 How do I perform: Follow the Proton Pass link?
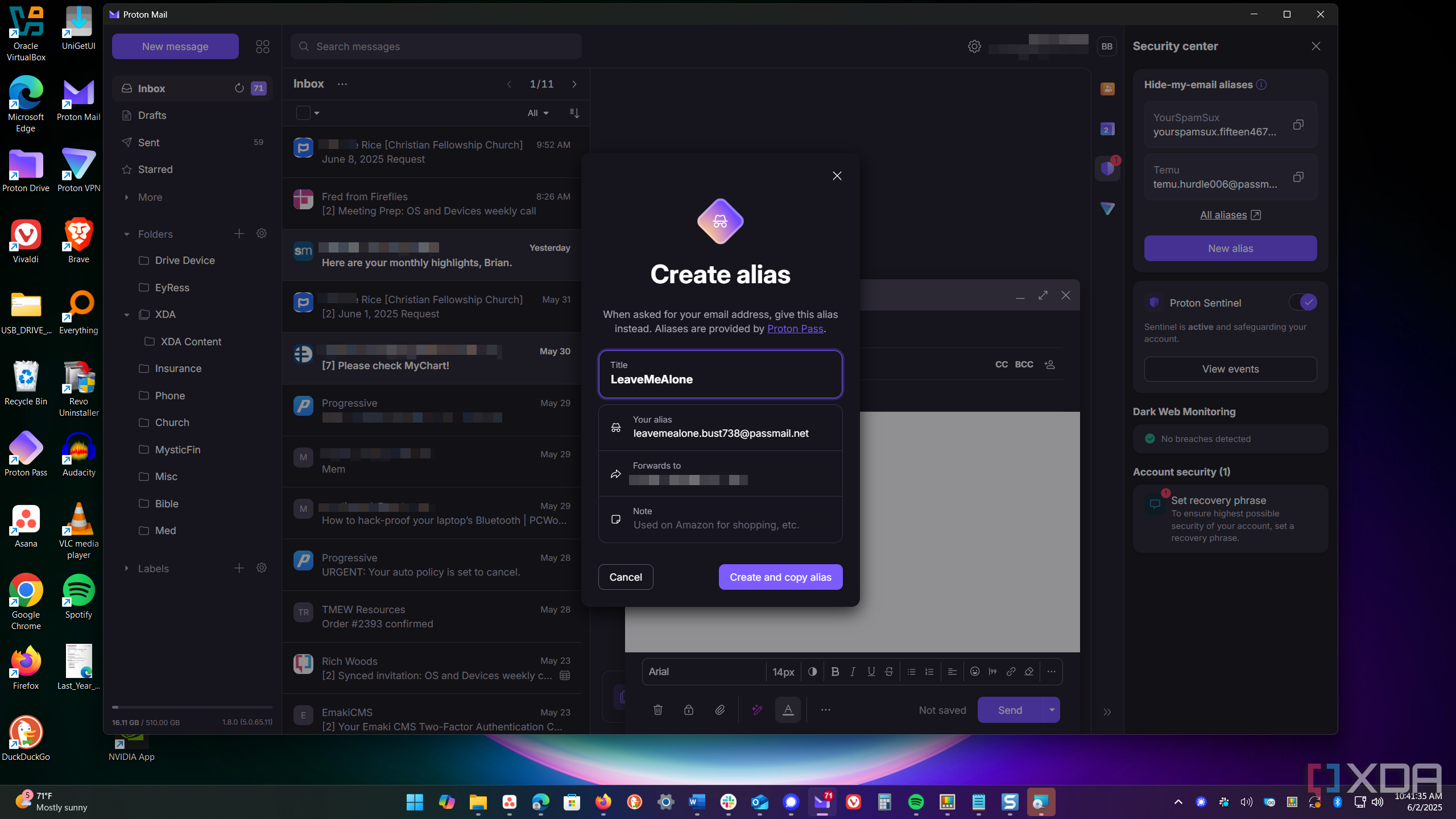point(795,329)
